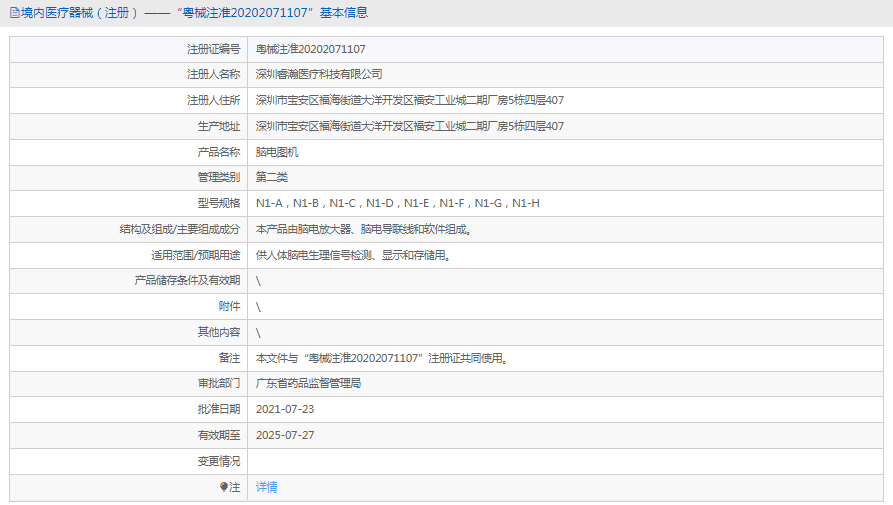The image size is (893, 505).
Task: Click the 注册人住所 address value
Action: pos(409,101)
